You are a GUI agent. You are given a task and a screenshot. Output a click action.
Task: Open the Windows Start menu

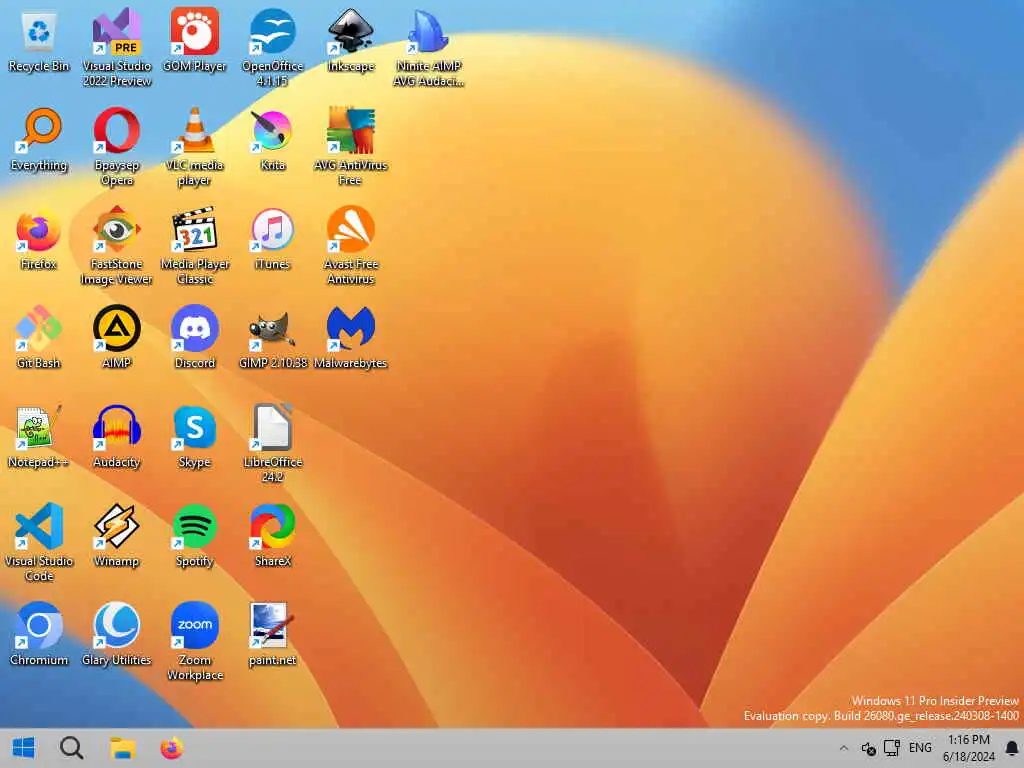[x=24, y=748]
